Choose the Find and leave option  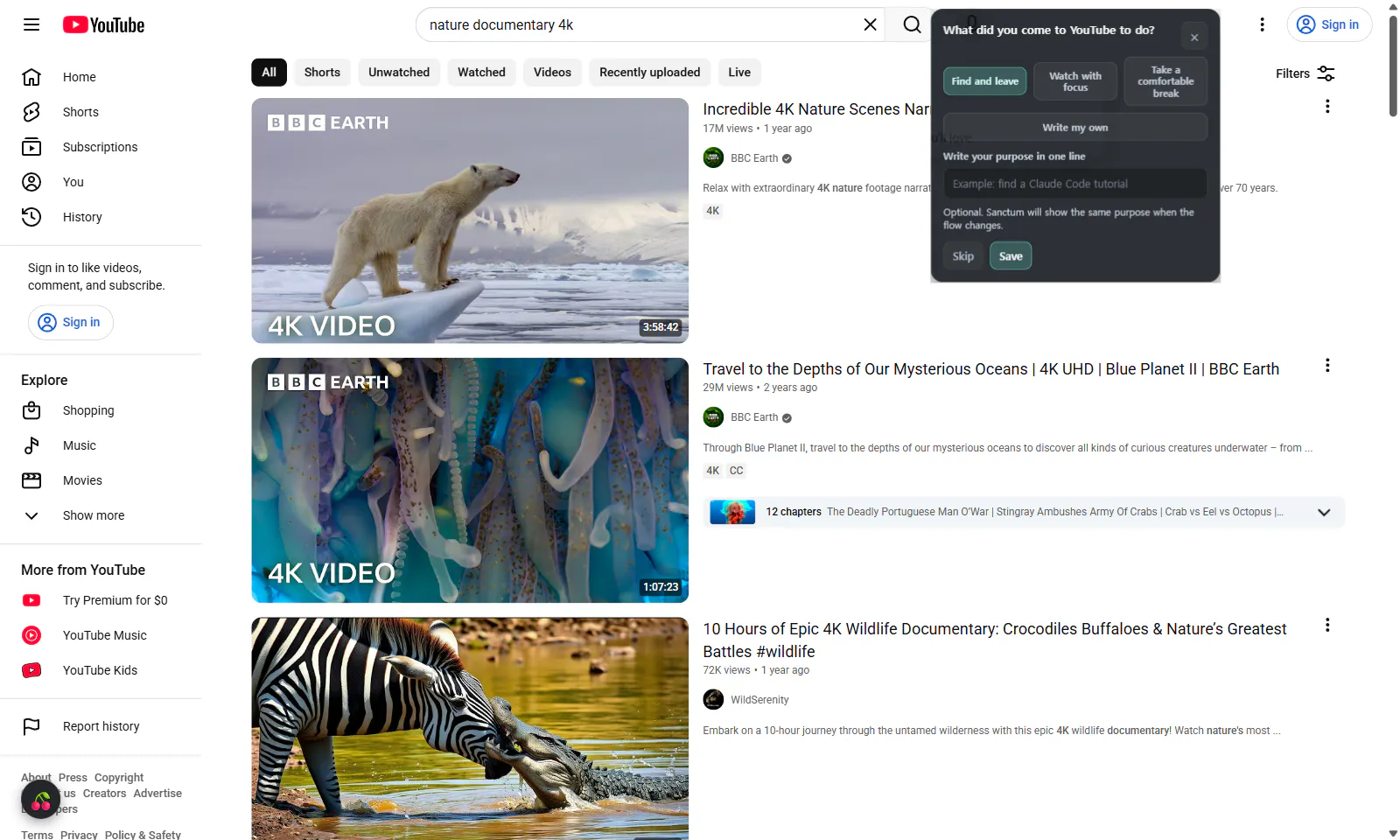[984, 81]
